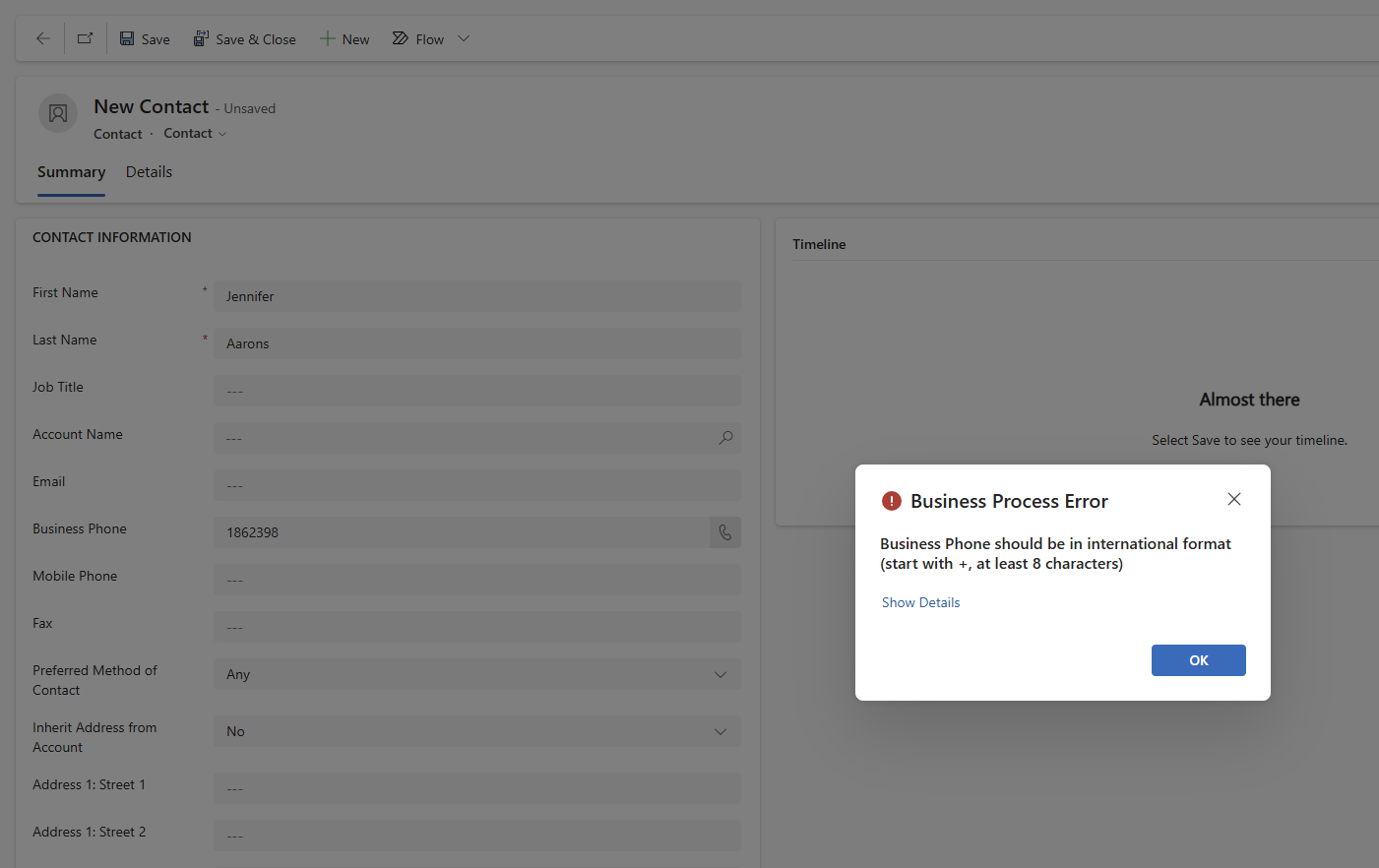
Task: Click the Email input field
Action: point(476,485)
